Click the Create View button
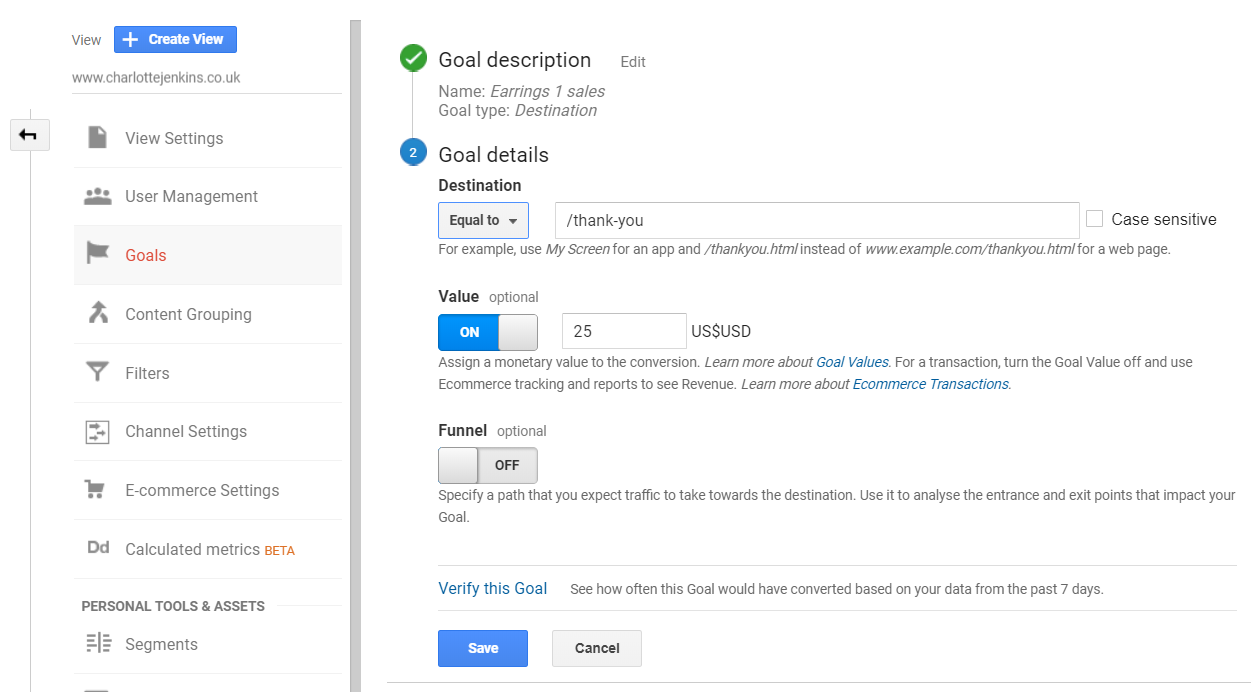Image resolution: width=1251 pixels, height=692 pixels. click(175, 39)
